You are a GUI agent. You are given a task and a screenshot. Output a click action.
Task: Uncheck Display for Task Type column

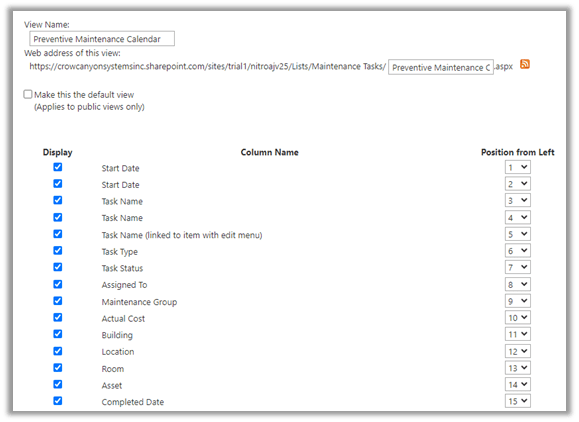tap(58, 250)
